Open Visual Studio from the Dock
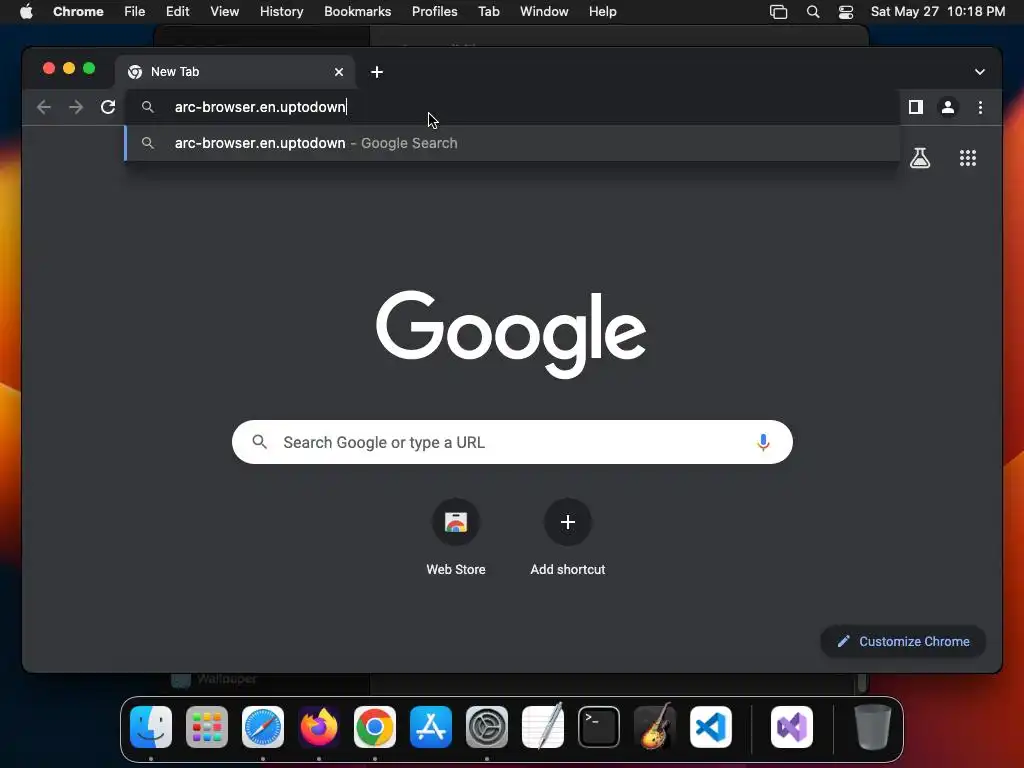This screenshot has height=768, width=1024. pyautogui.click(x=792, y=727)
